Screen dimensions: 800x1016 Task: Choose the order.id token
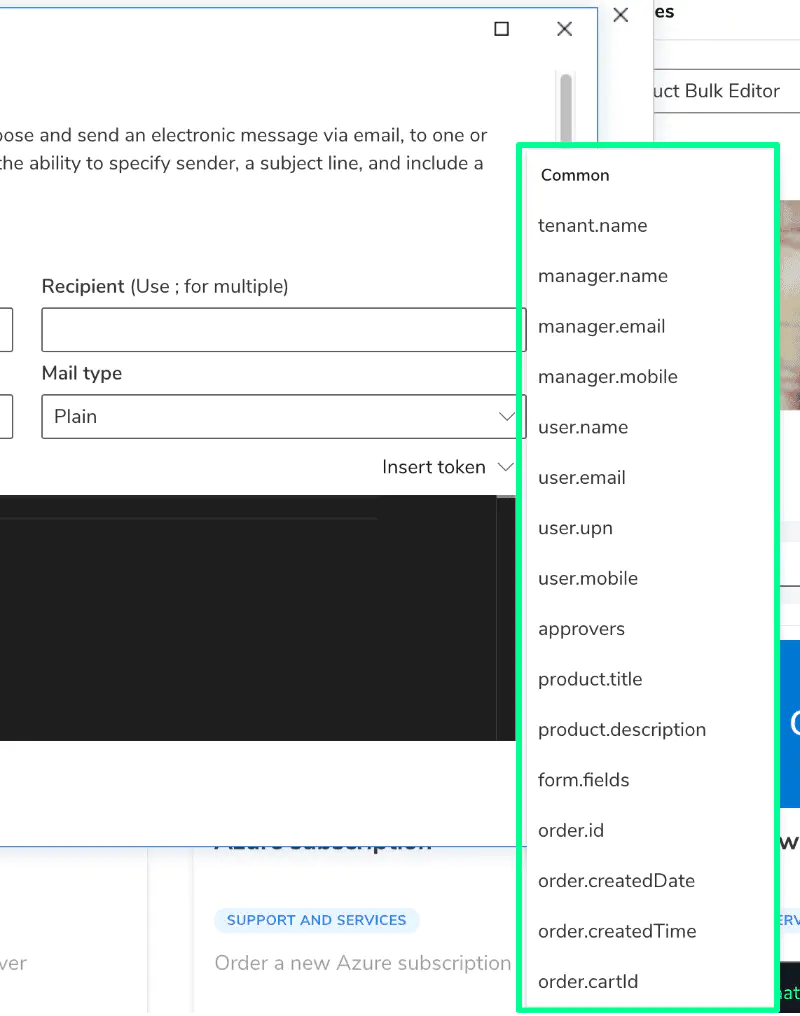click(x=571, y=830)
